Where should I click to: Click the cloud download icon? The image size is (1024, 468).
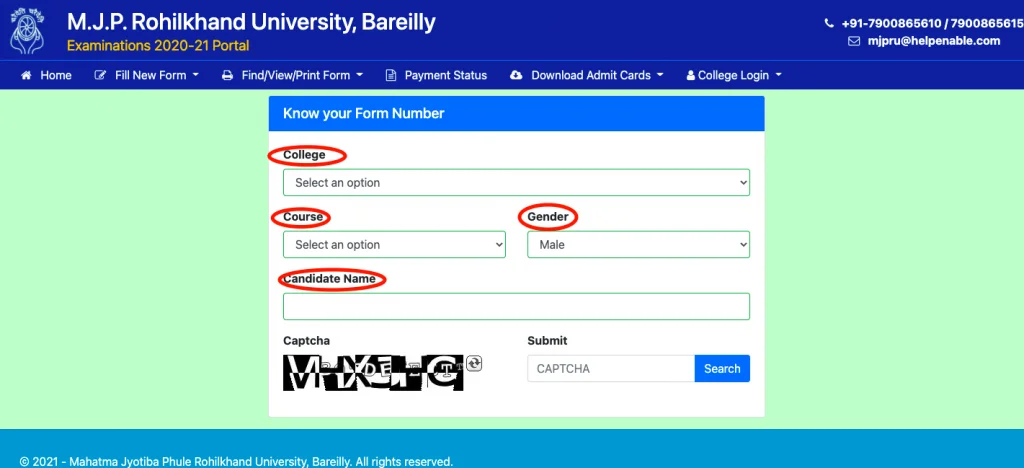(516, 75)
